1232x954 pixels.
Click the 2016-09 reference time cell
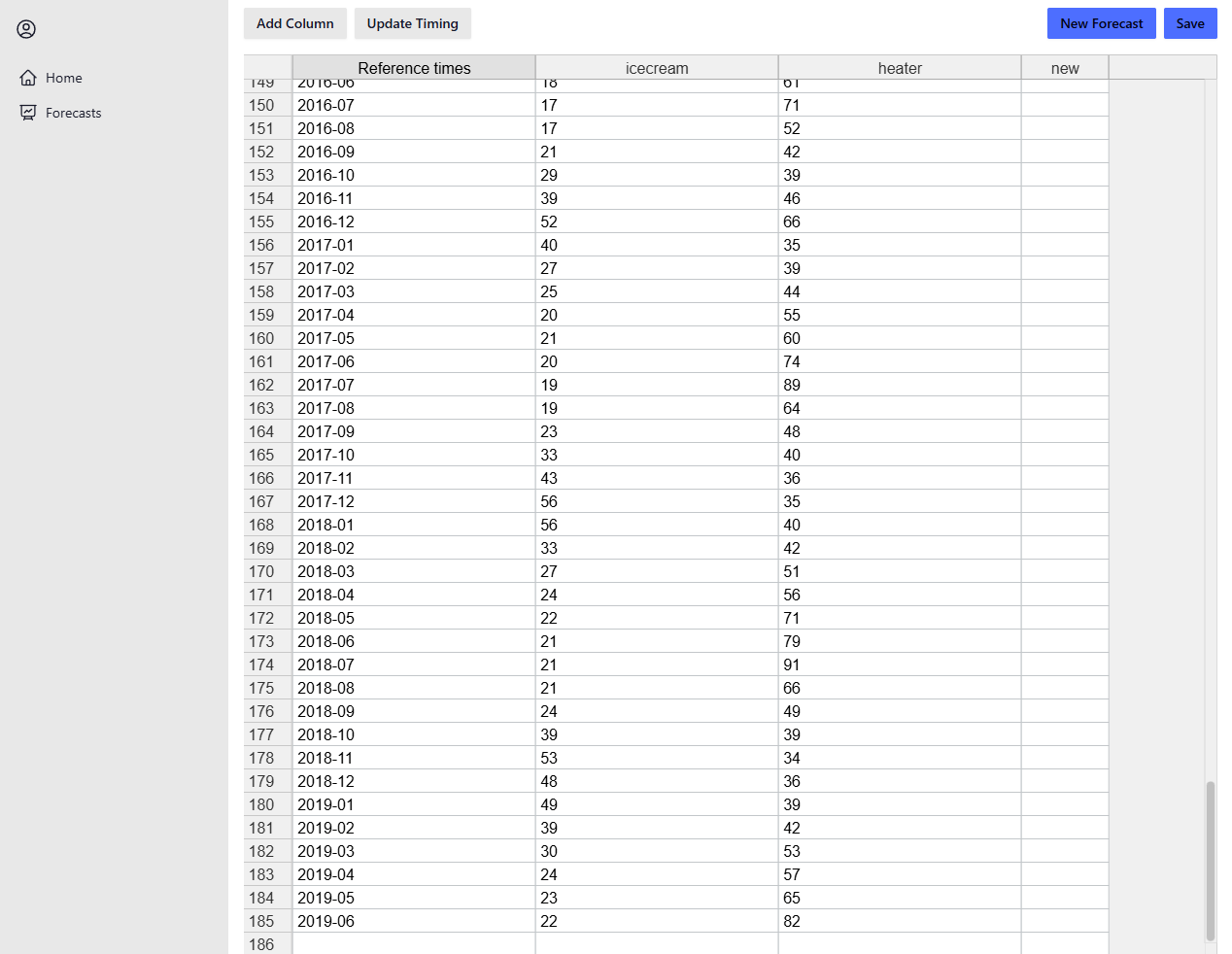414,152
